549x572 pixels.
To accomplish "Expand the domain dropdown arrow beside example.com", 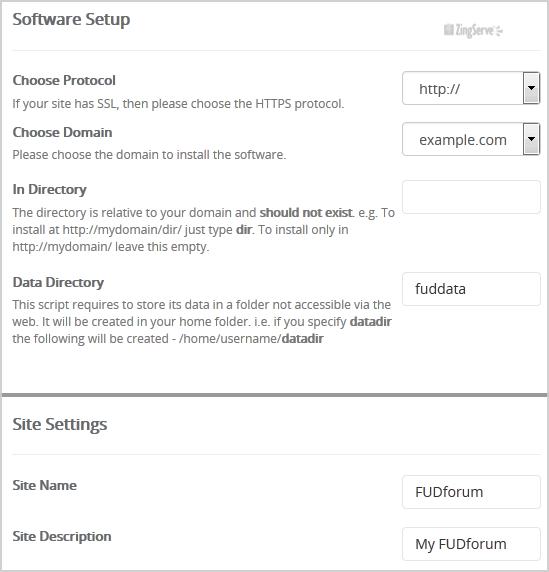I will coord(531,139).
